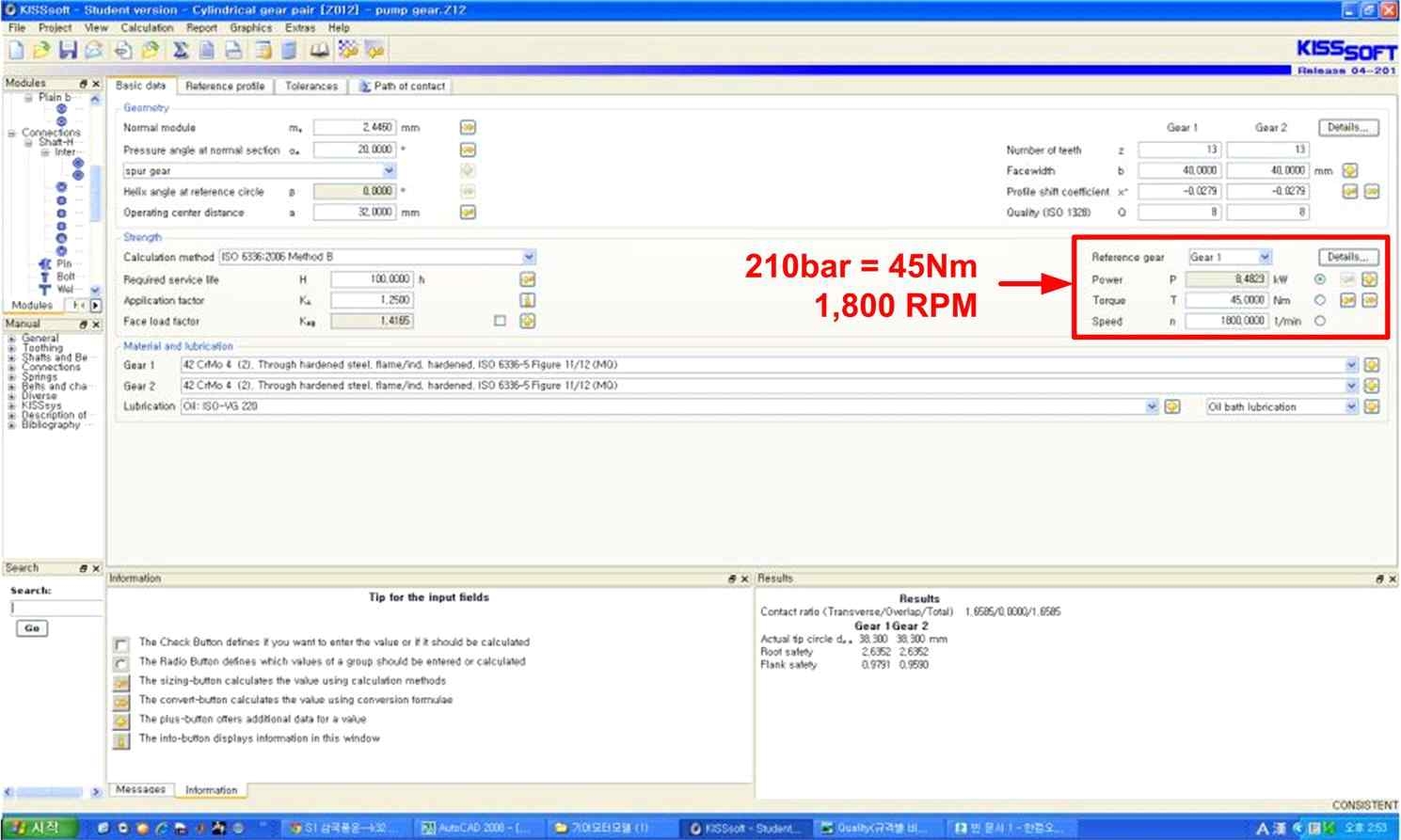
Task: Click the Gear 1 Number of teeth field
Action: (x=1180, y=150)
